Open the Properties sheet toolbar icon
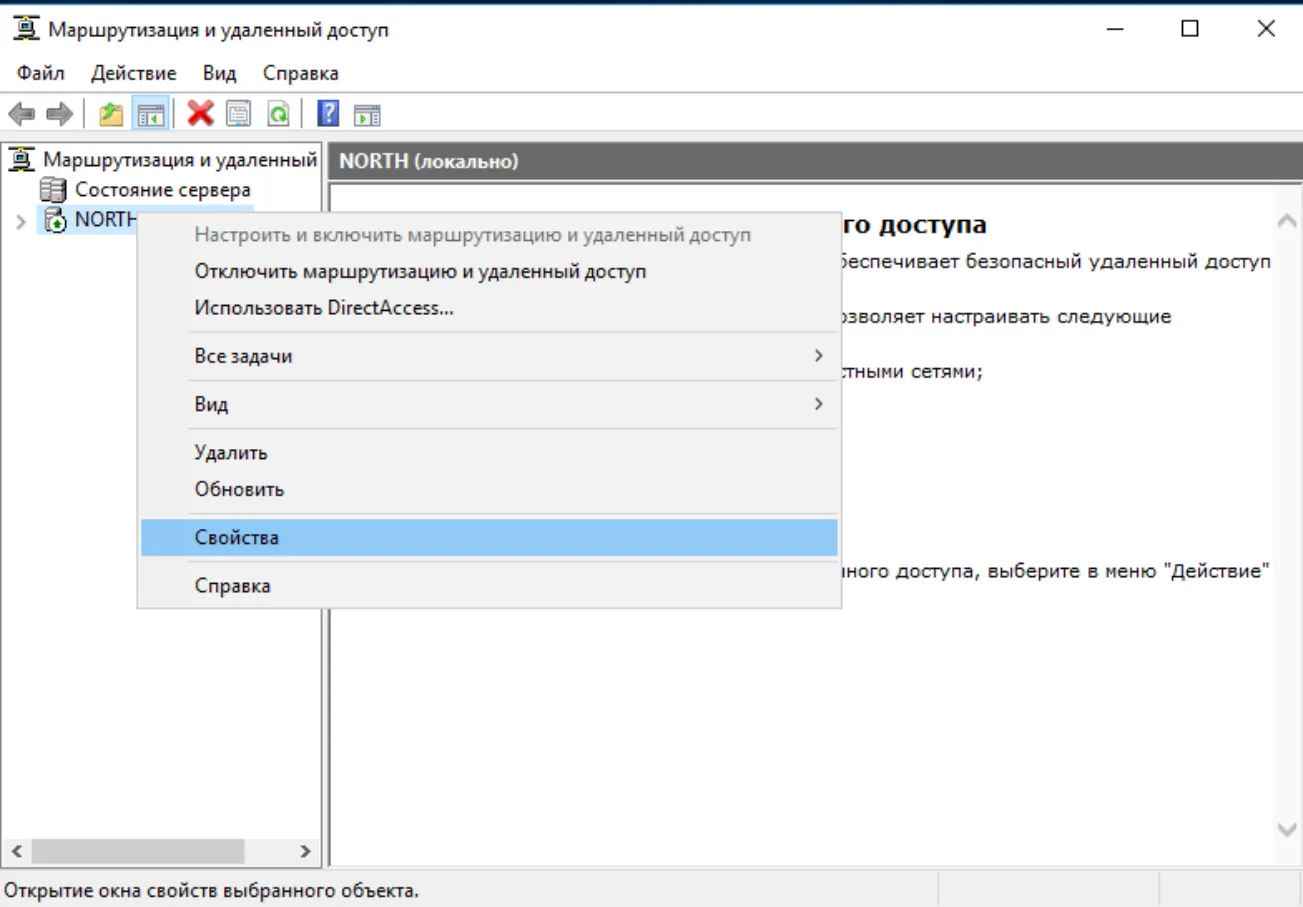Viewport: 1303px width, 907px height. click(x=239, y=114)
